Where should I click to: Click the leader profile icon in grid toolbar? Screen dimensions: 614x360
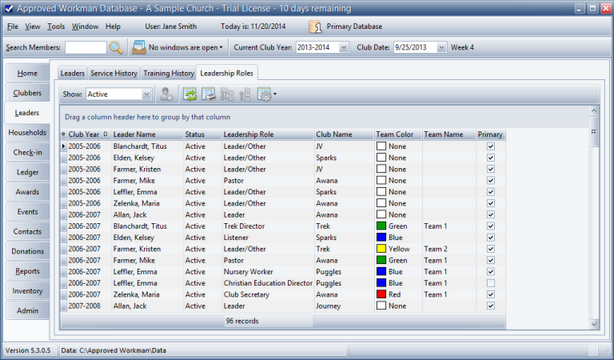point(167,94)
